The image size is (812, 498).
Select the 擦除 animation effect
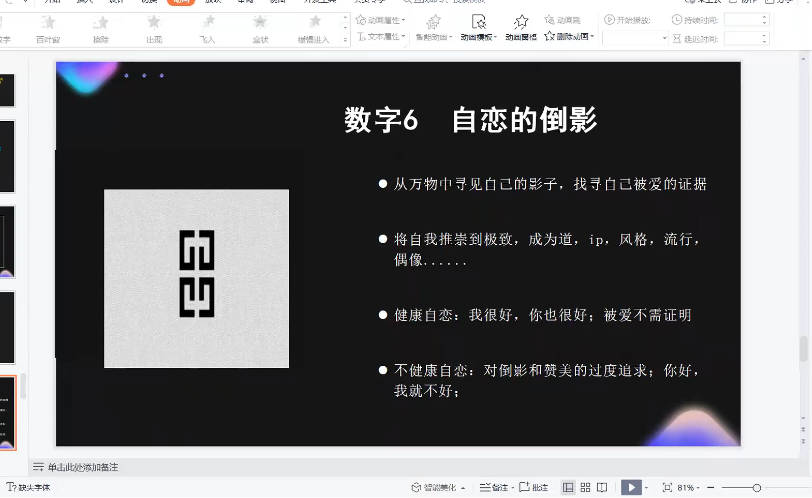click(101, 27)
